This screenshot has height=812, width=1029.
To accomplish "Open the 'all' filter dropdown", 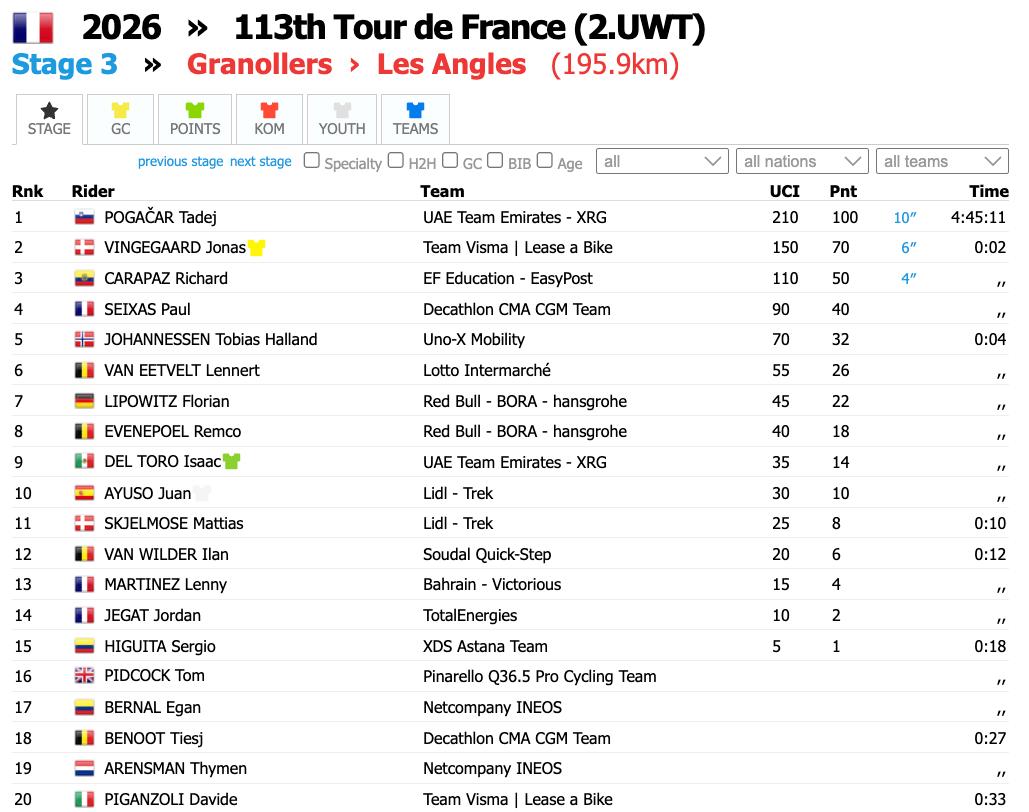I will pos(662,161).
